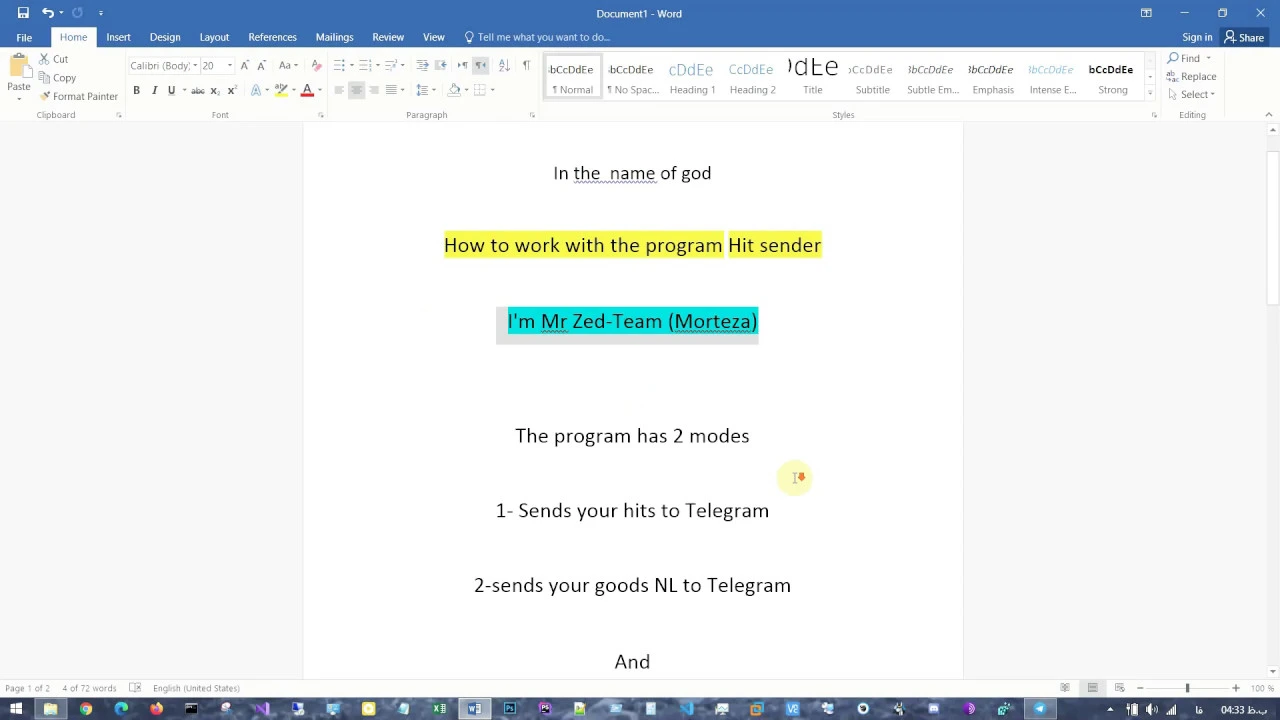Image resolution: width=1280 pixels, height=720 pixels.
Task: Copy the selected text
Action: pyautogui.click(x=58, y=78)
